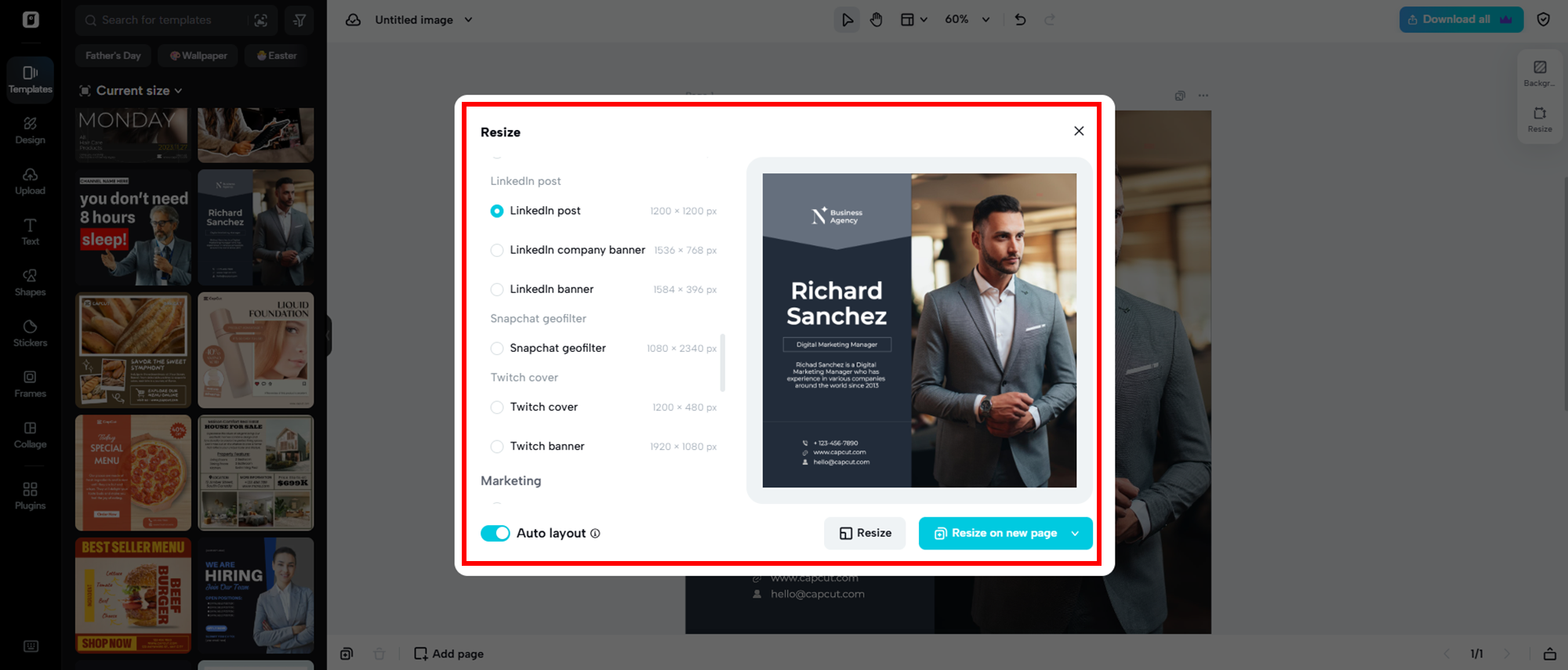Click the resize options list scrollbar
This screenshot has width=1568, height=670.
tap(722, 363)
